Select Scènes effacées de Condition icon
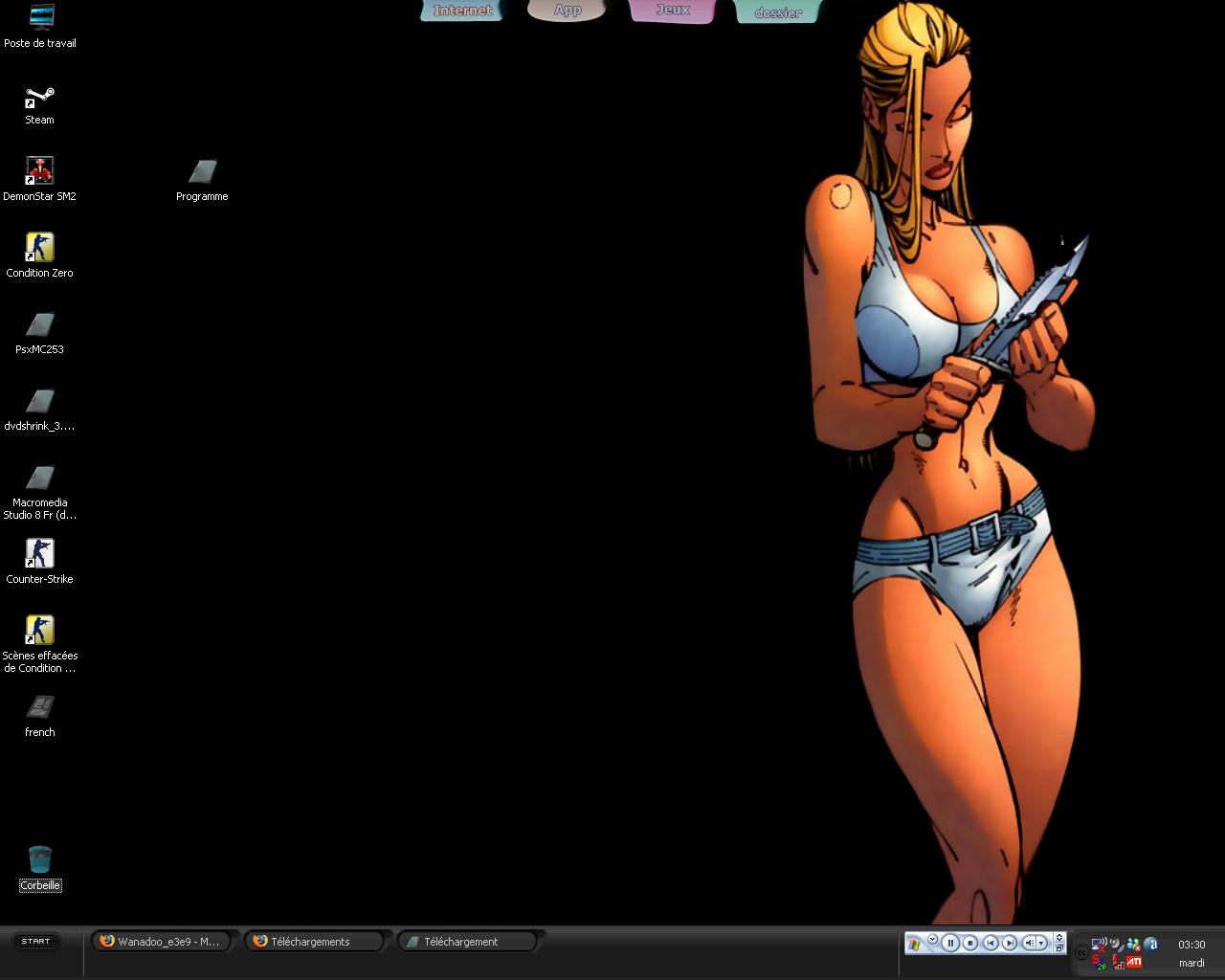Image resolution: width=1225 pixels, height=980 pixels. [39, 645]
